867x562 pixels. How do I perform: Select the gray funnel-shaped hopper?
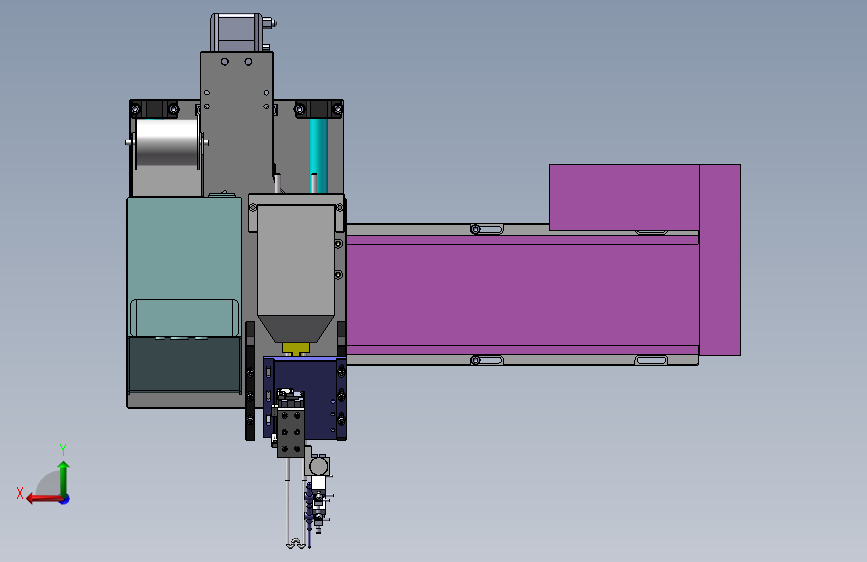point(296,273)
